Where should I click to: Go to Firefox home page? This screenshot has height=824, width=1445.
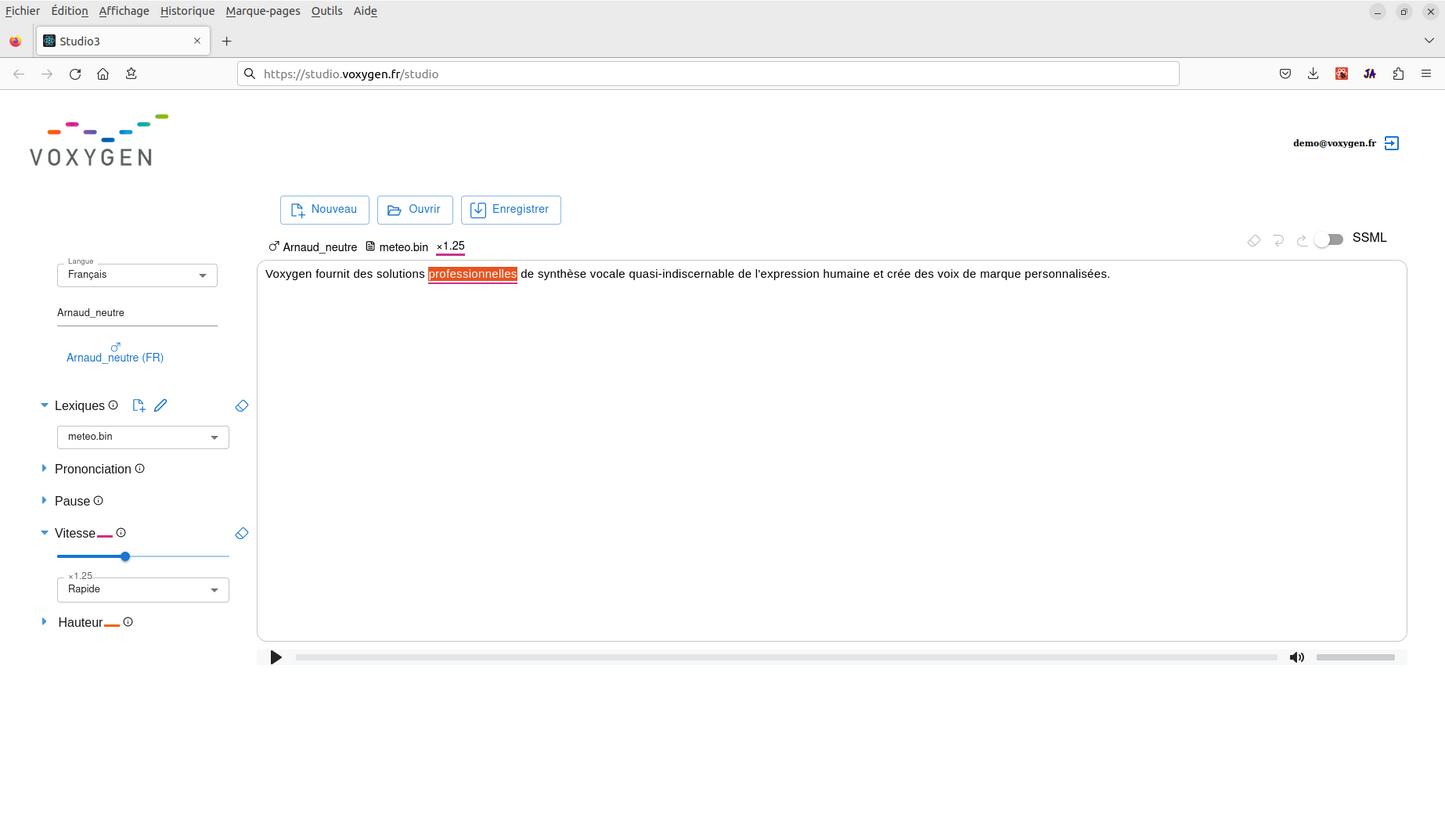pos(103,74)
